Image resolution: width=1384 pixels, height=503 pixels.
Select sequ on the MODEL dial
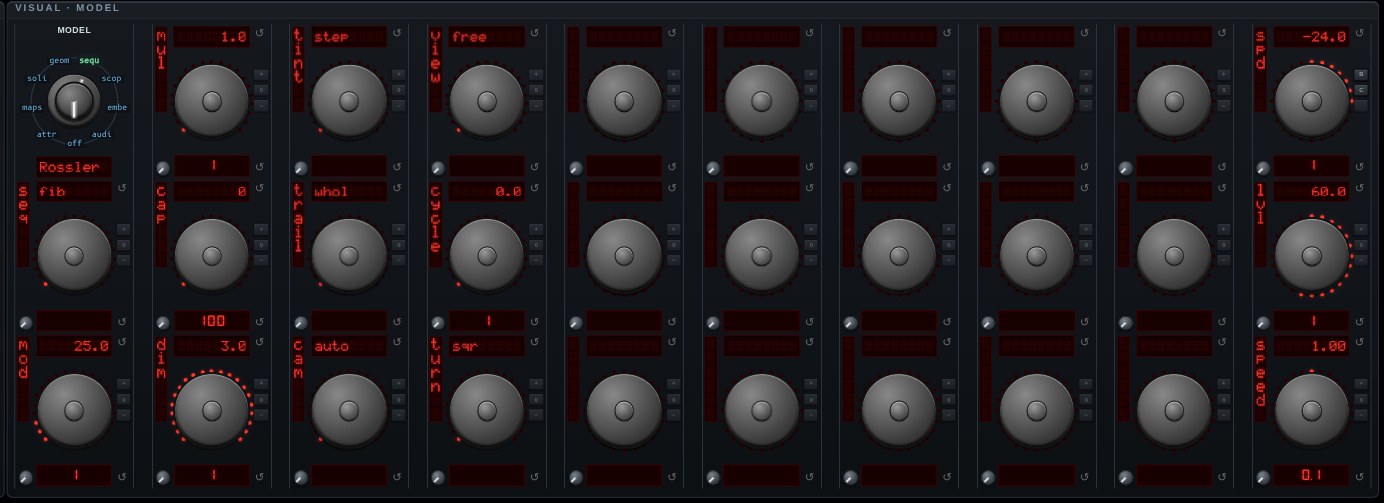(90, 61)
